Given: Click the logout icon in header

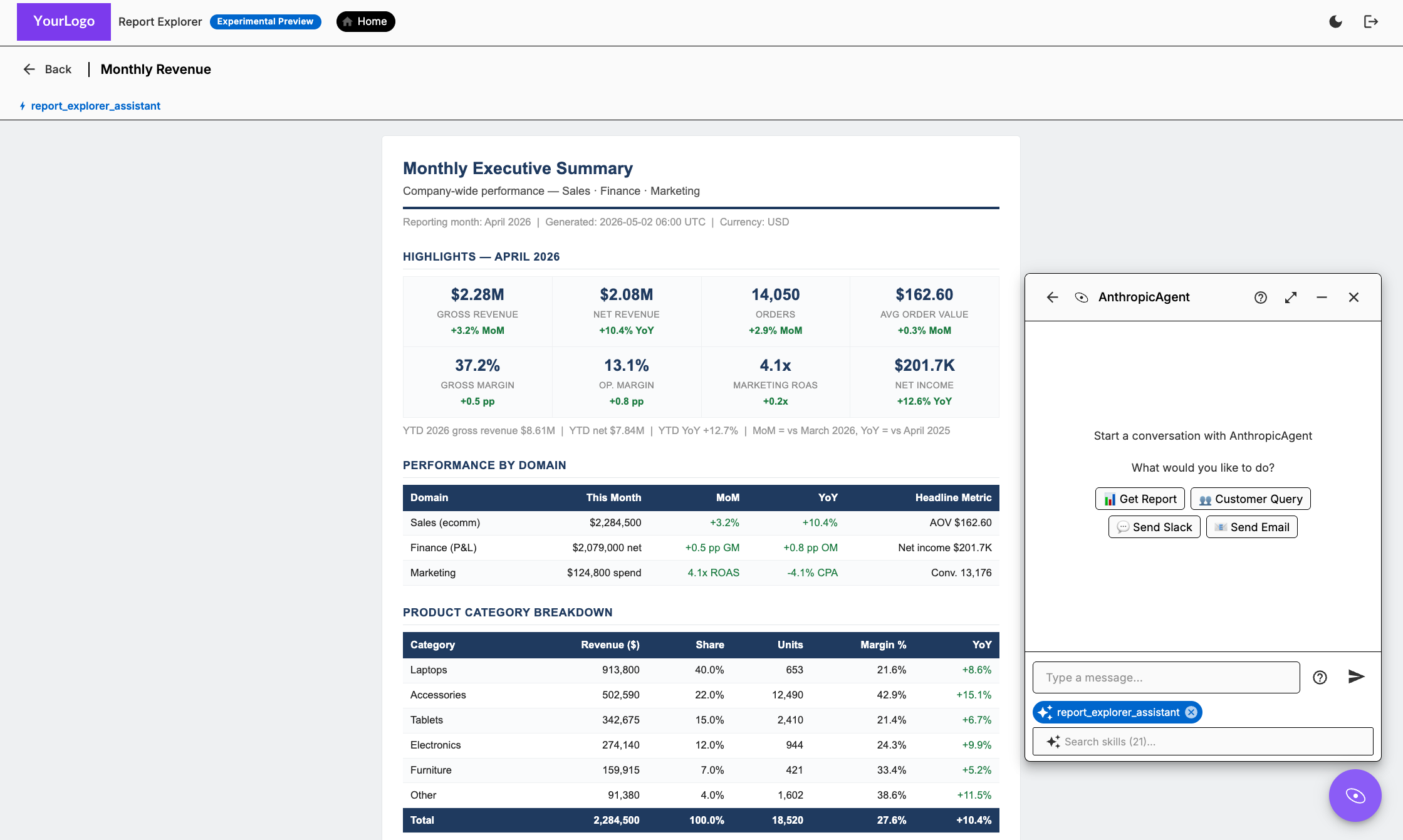Looking at the screenshot, I should (1371, 22).
